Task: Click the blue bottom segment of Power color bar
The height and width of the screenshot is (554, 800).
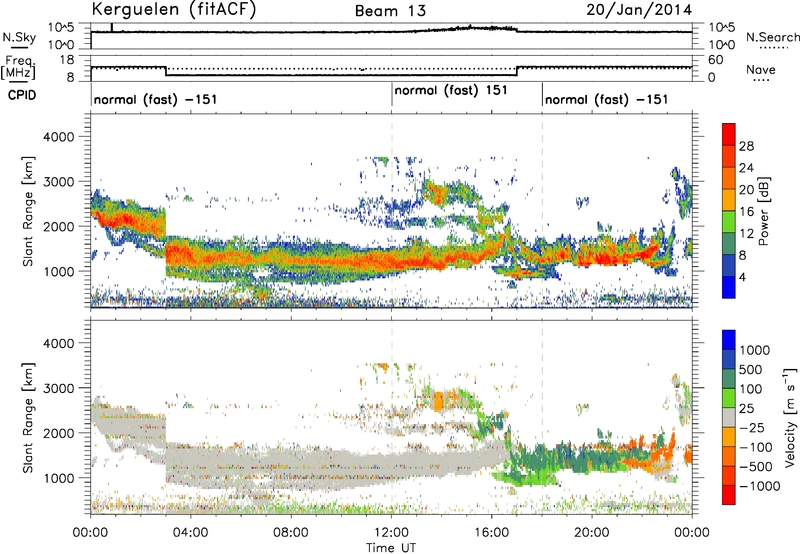Action: [x=729, y=287]
